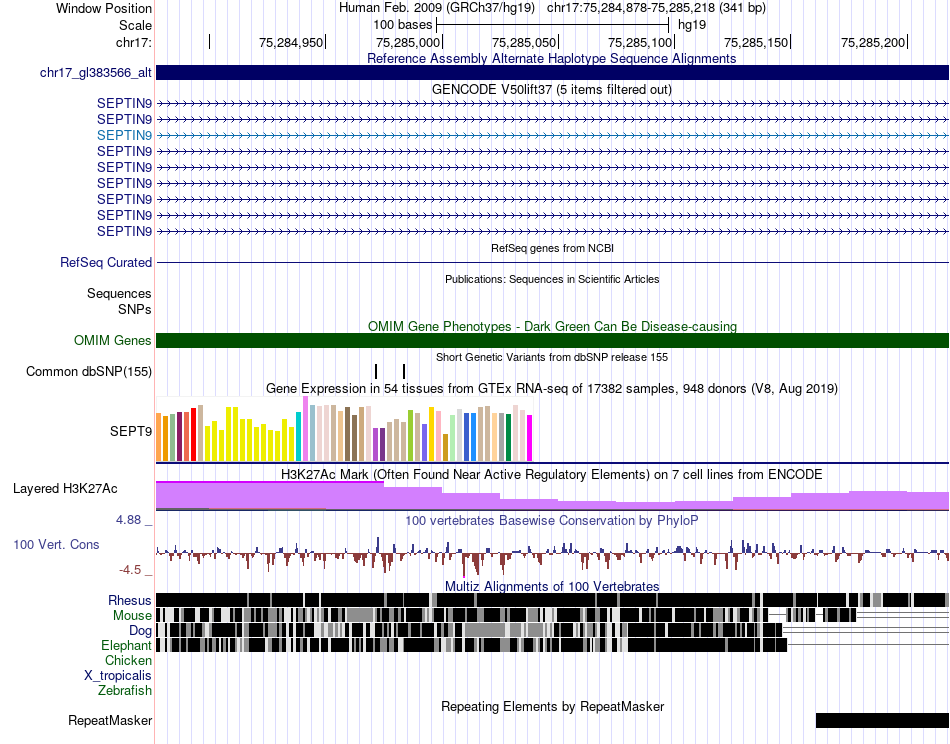Open the Common dbSNP(155) track label
The width and height of the screenshot is (950, 744).
pos(89,371)
